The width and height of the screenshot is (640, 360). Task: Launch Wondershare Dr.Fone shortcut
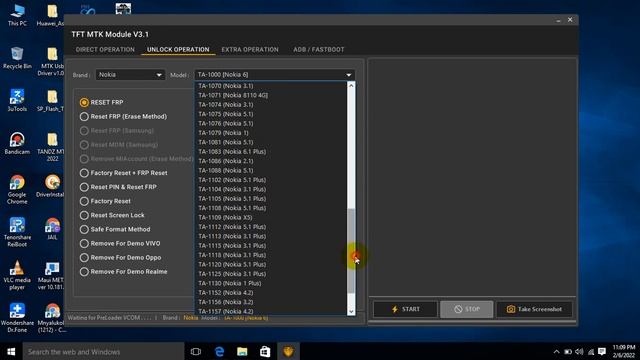click(x=17, y=318)
